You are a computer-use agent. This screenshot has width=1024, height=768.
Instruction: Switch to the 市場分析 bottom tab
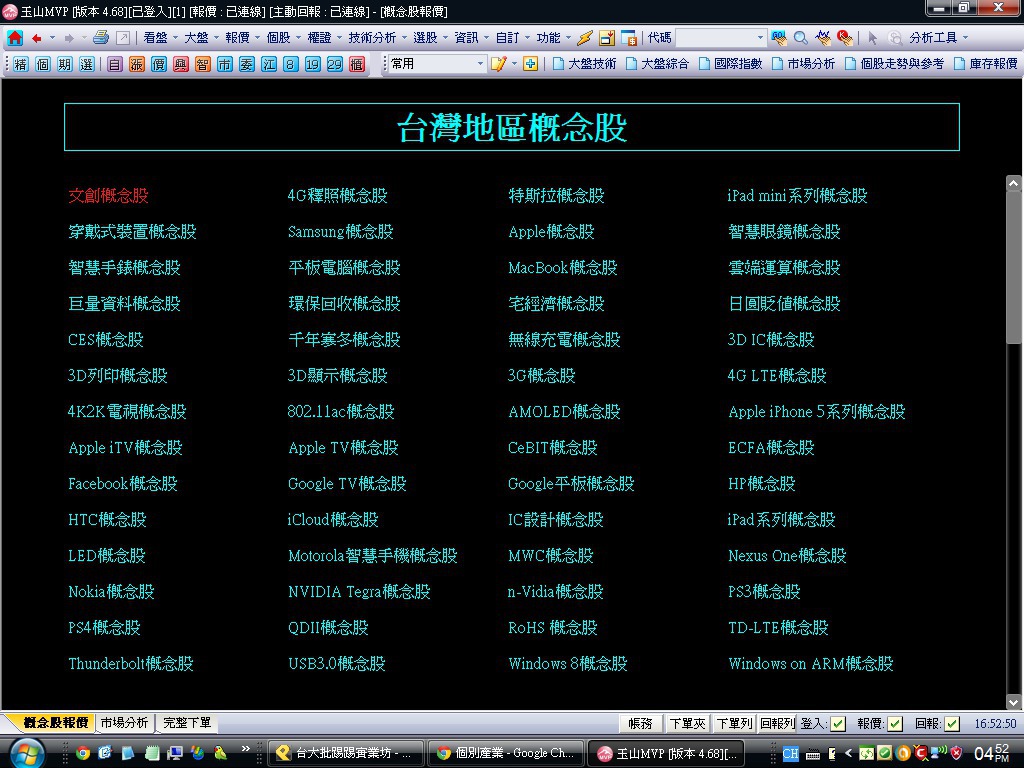pos(124,723)
